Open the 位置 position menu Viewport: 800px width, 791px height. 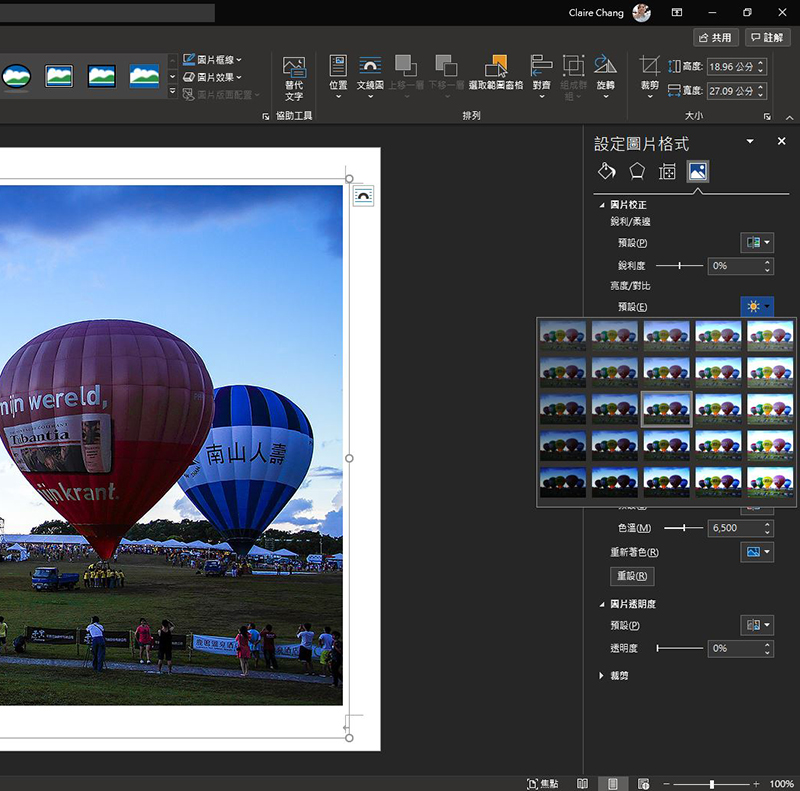tap(338, 74)
